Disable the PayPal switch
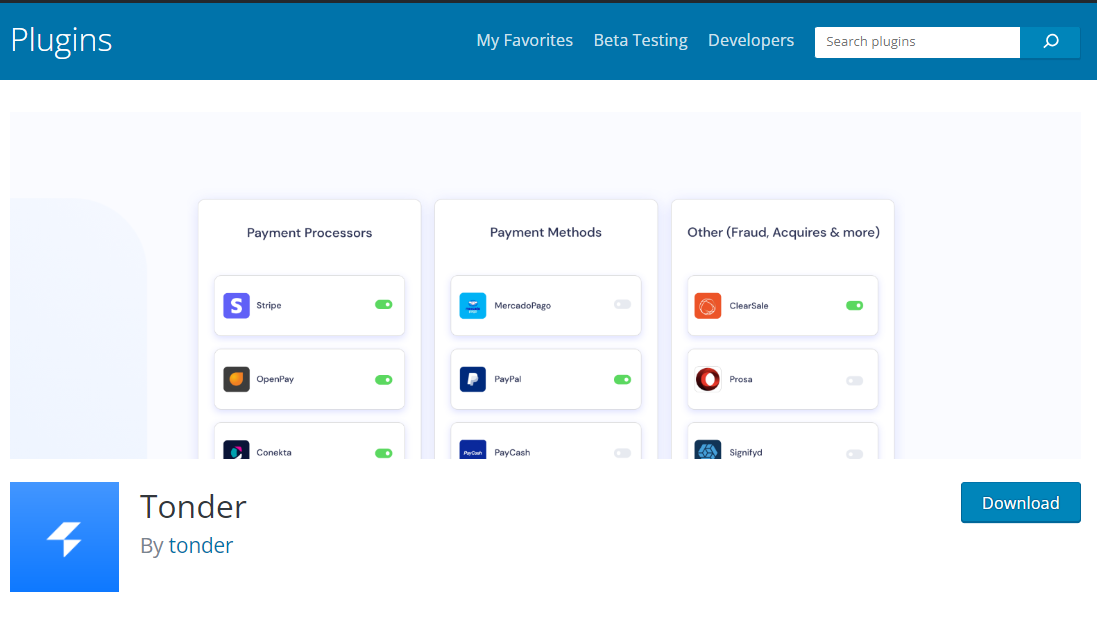 click(x=623, y=380)
